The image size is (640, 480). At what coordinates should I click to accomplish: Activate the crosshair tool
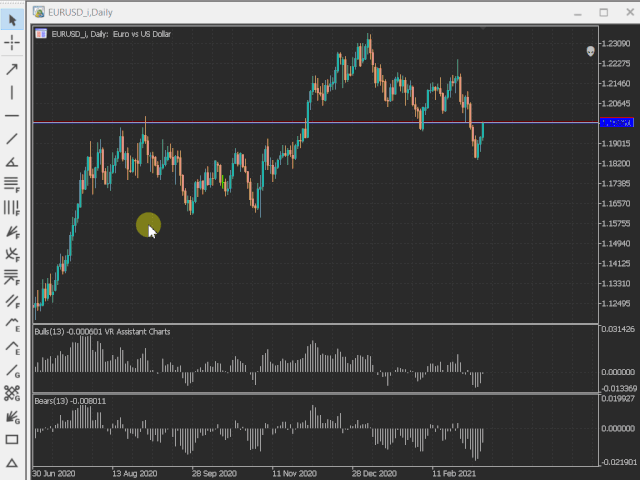tap(12, 42)
